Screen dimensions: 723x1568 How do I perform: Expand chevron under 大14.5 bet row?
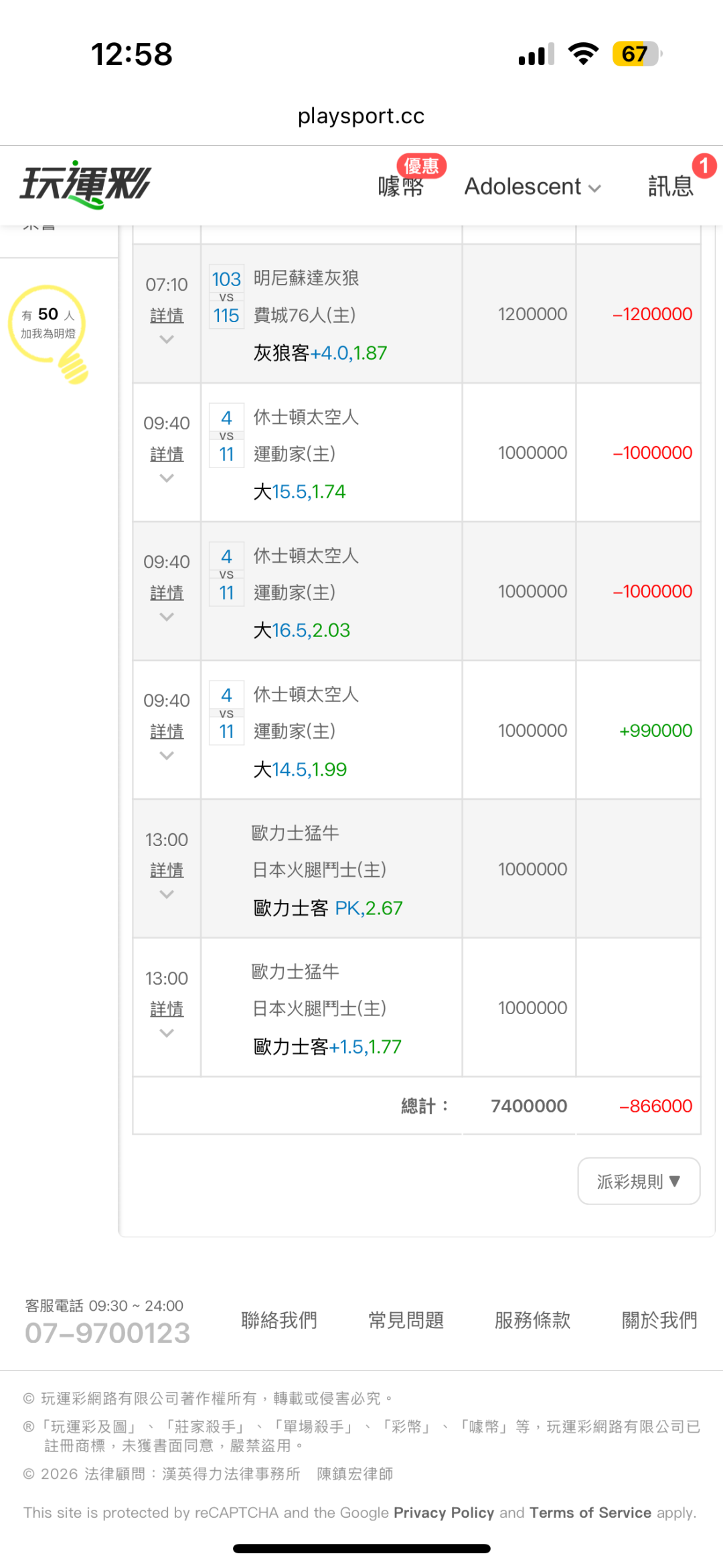(167, 756)
